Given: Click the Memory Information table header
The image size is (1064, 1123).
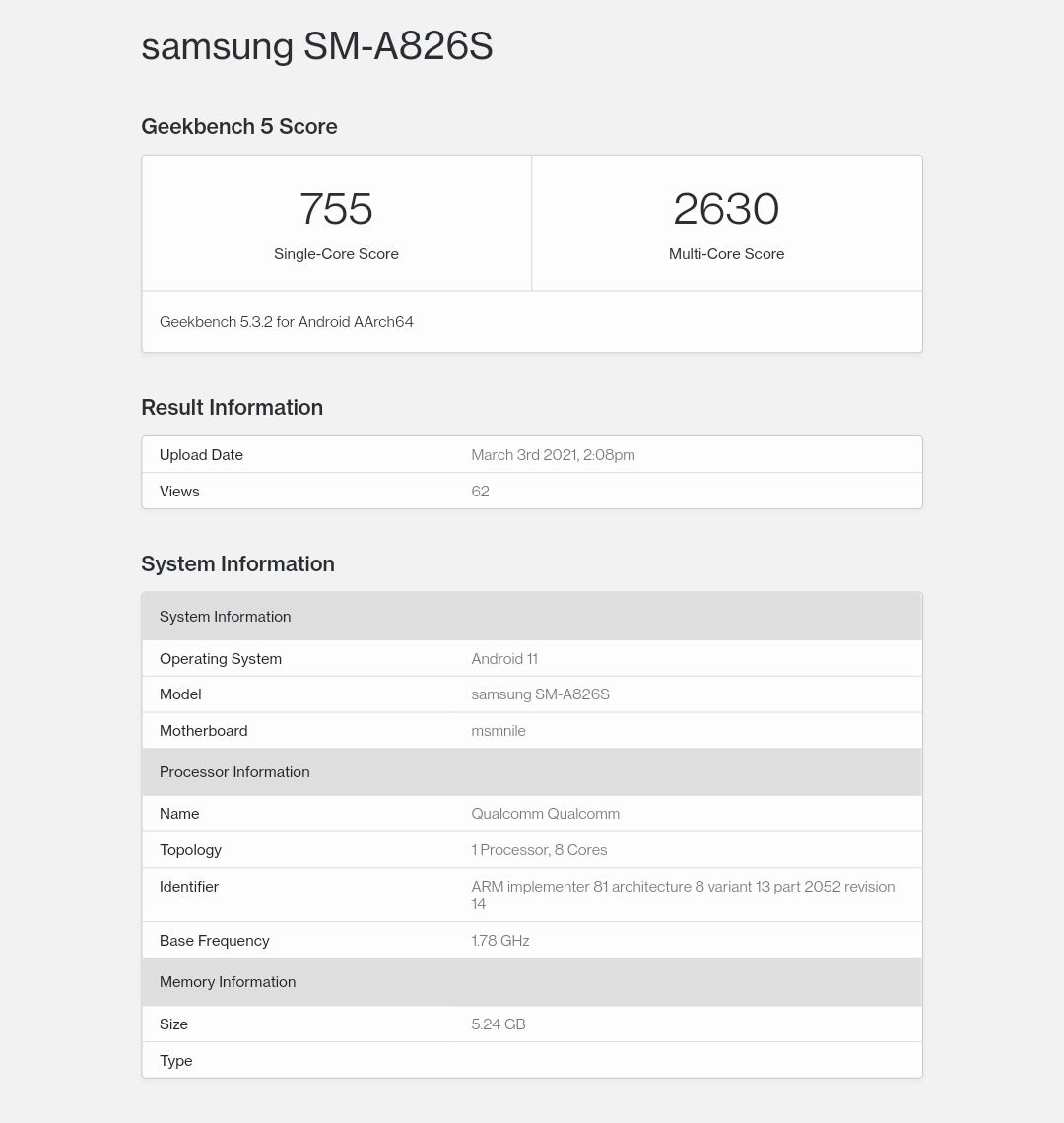Looking at the screenshot, I should coord(532,982).
